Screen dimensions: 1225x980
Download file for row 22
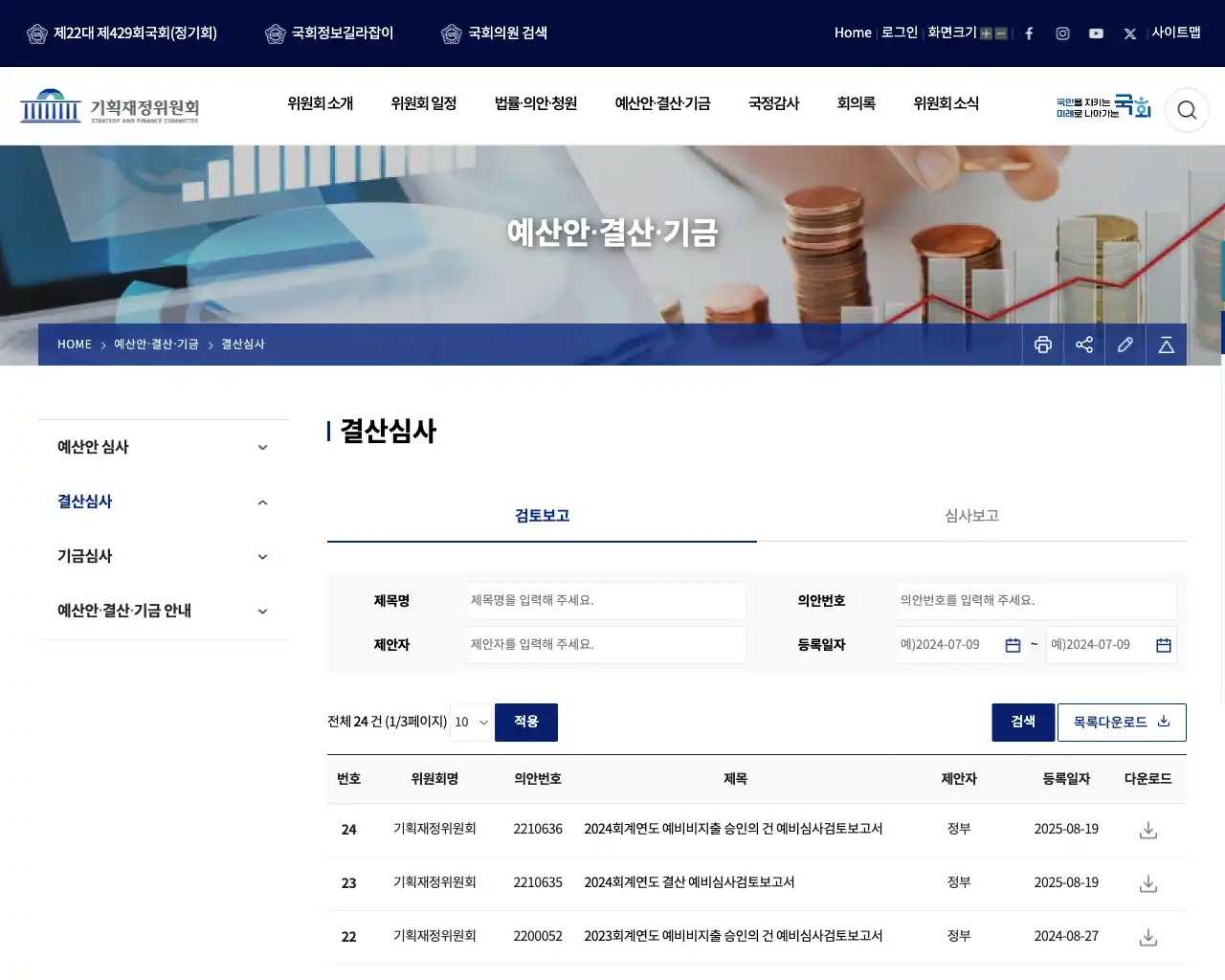(x=1148, y=937)
